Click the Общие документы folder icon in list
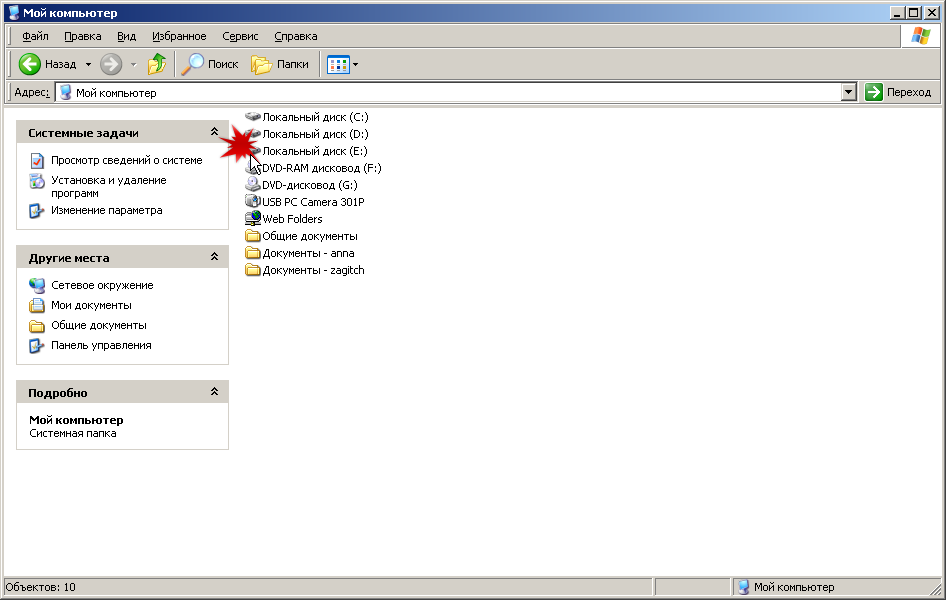Viewport: 946px width, 600px height. (253, 236)
